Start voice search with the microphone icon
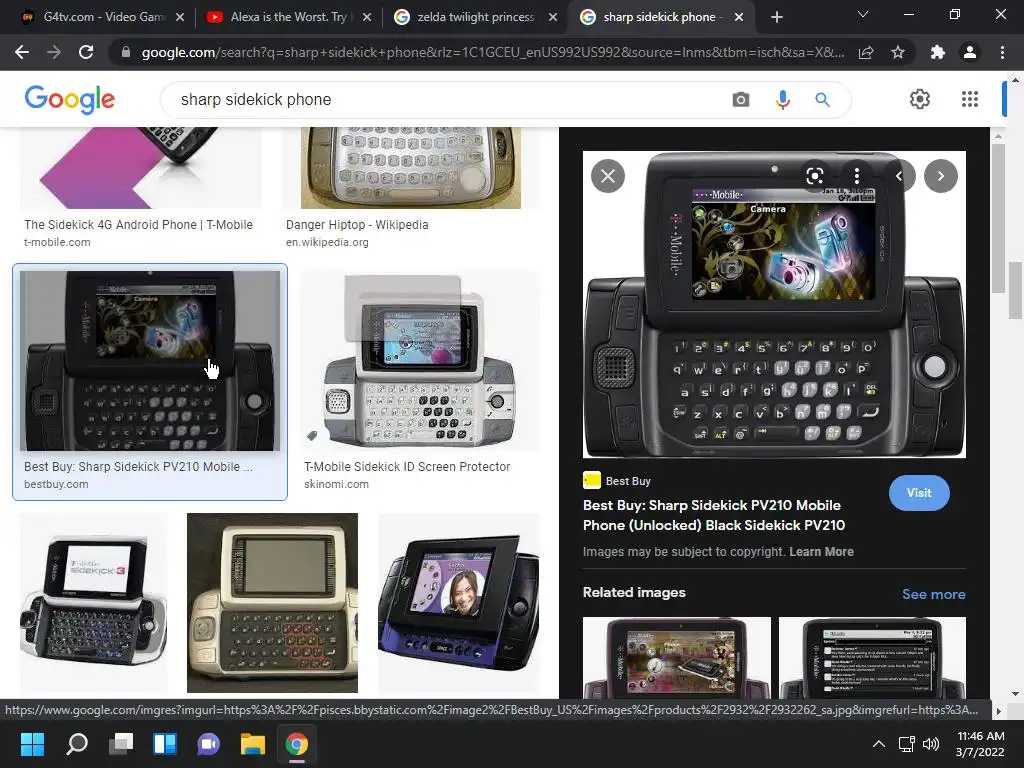 [782, 99]
